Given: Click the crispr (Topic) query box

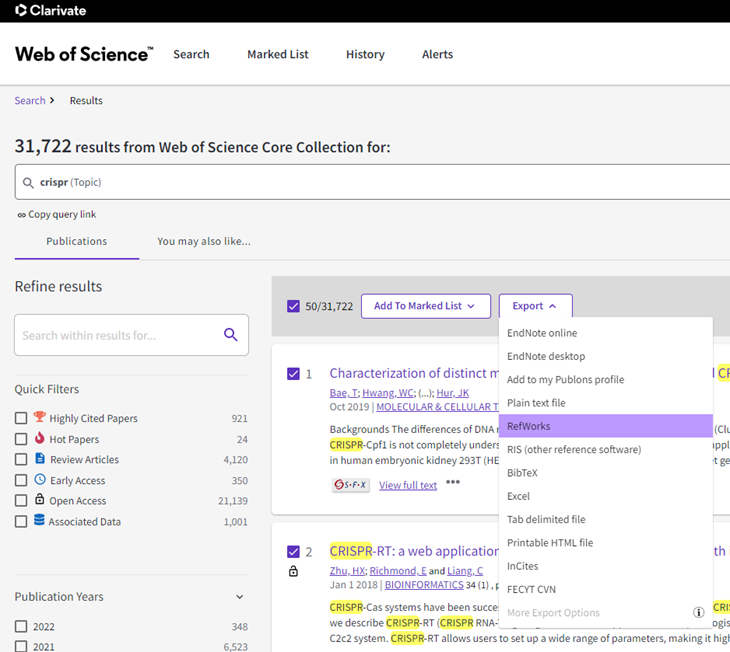Looking at the screenshot, I should click(372, 182).
